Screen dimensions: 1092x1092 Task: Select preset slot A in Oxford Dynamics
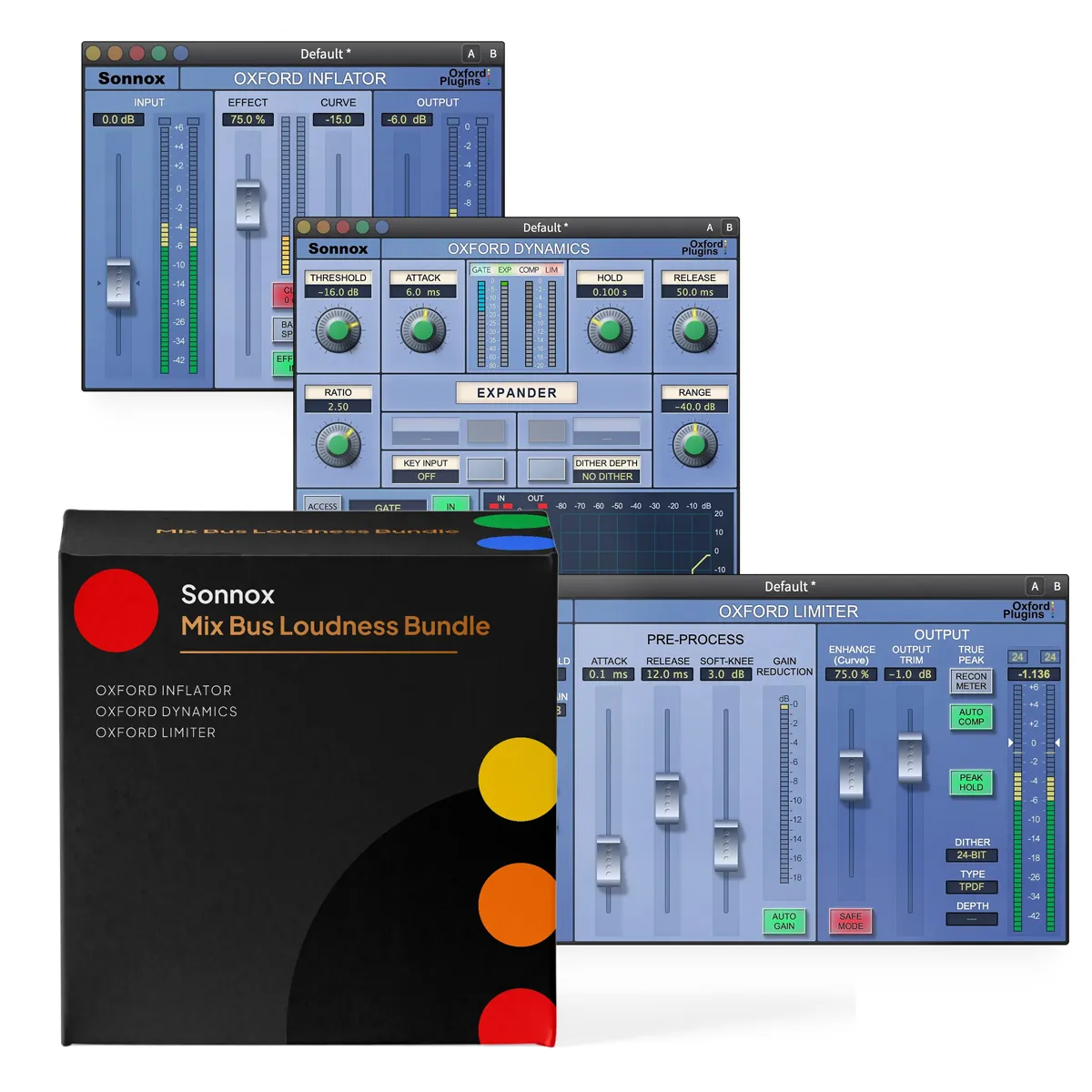(710, 227)
